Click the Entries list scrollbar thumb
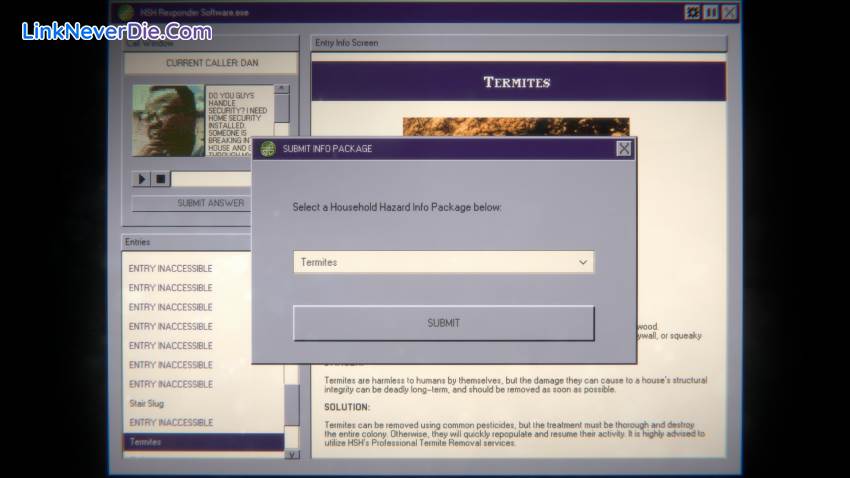The width and height of the screenshot is (850, 478). 292,405
